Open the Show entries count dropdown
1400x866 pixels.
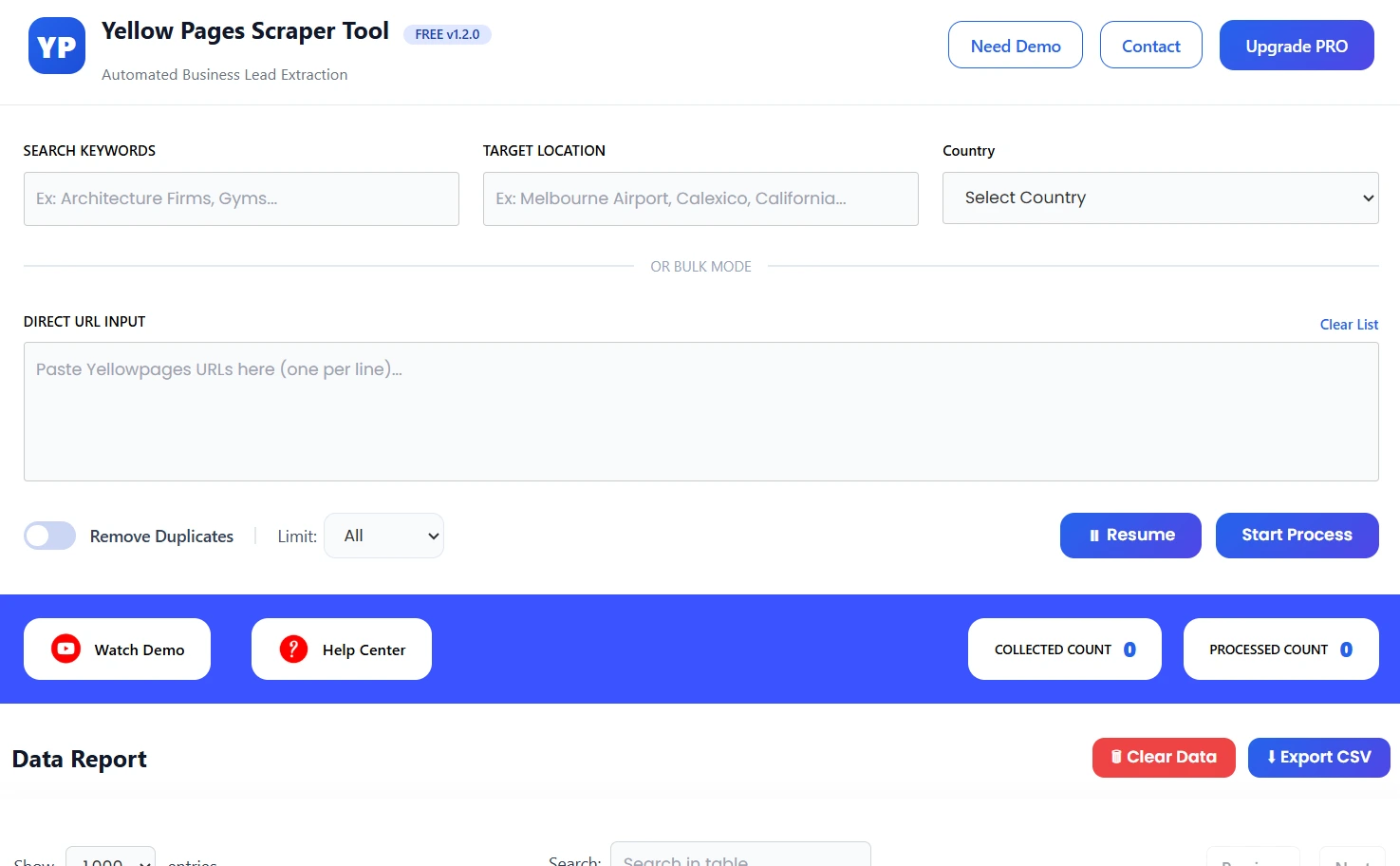click(110, 857)
